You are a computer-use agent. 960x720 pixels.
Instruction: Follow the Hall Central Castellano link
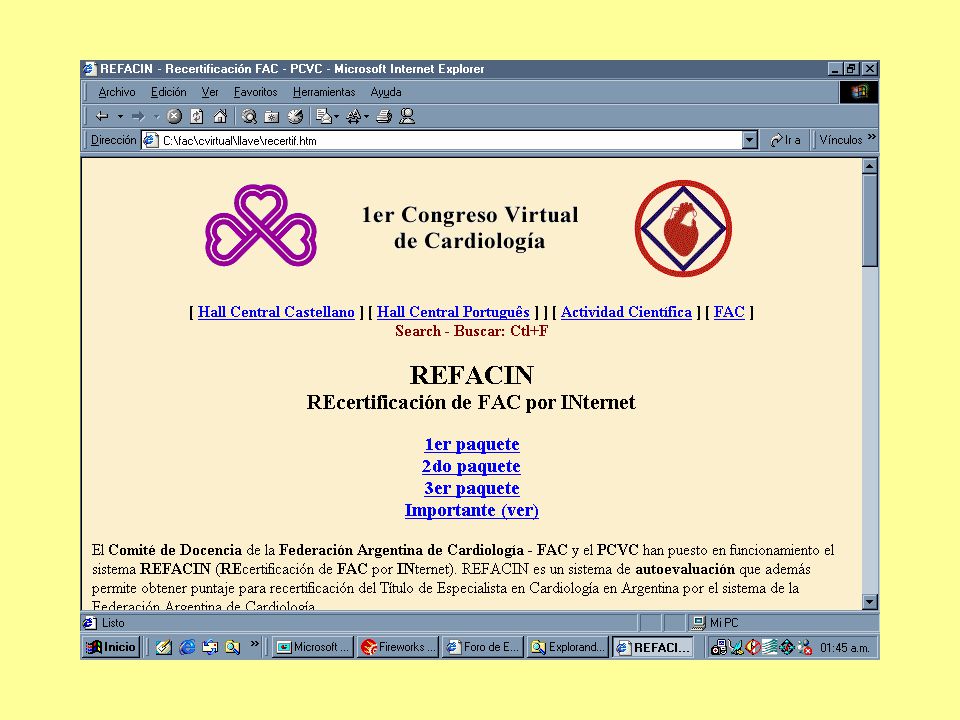click(x=276, y=312)
